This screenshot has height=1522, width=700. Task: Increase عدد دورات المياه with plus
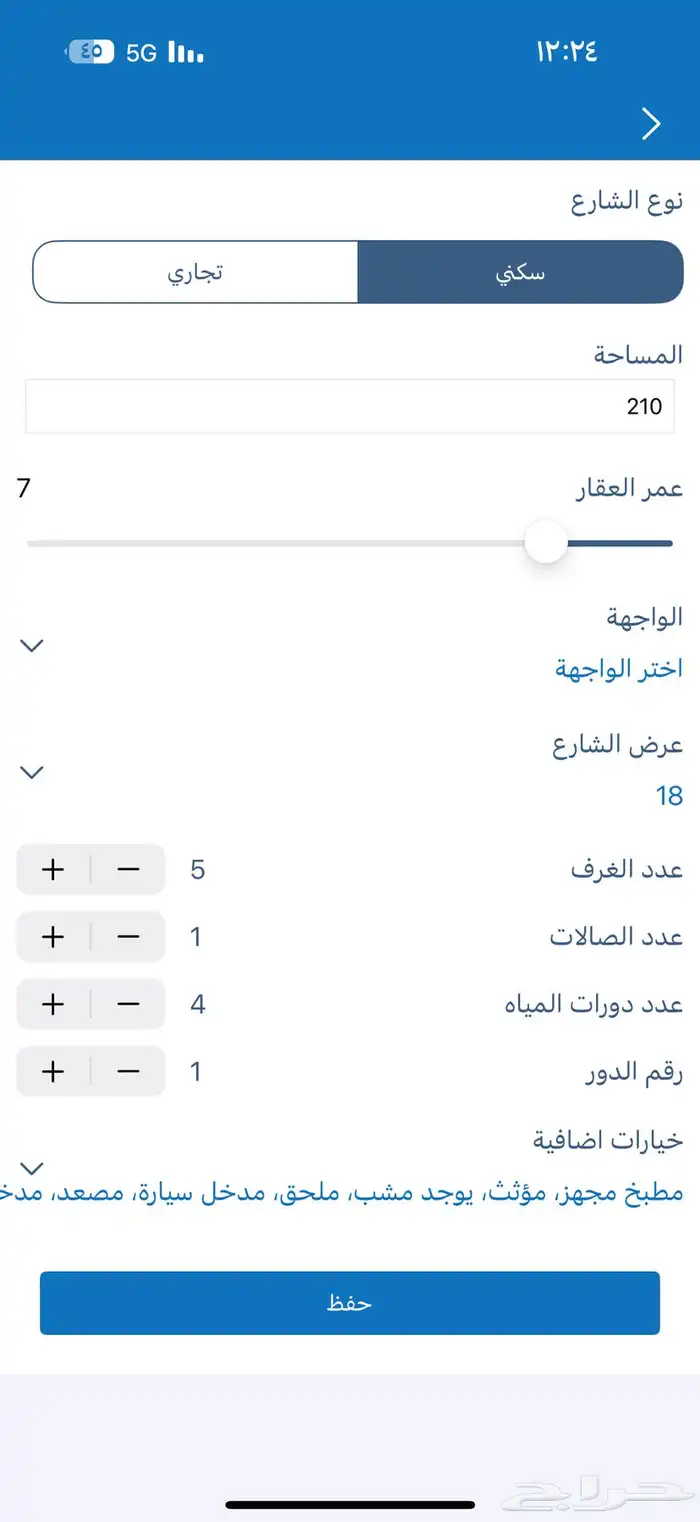tap(52, 1004)
